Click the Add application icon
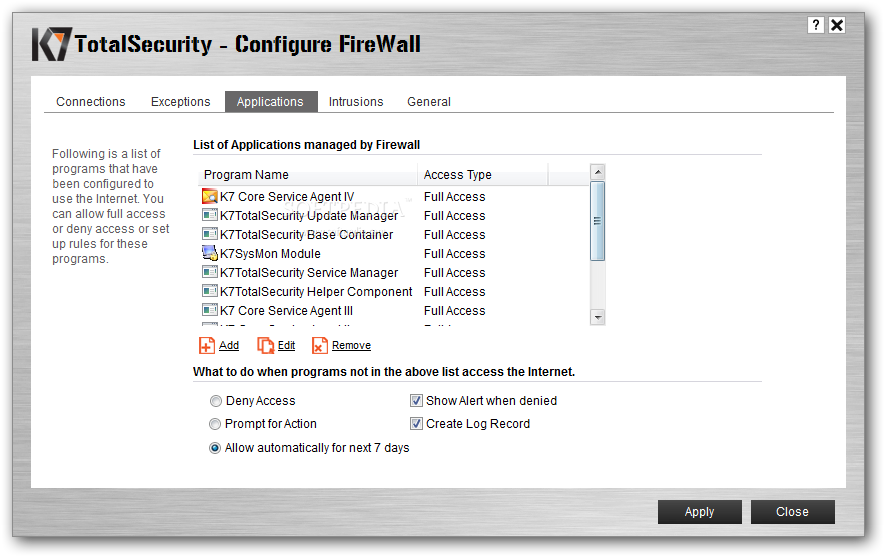 [x=207, y=345]
